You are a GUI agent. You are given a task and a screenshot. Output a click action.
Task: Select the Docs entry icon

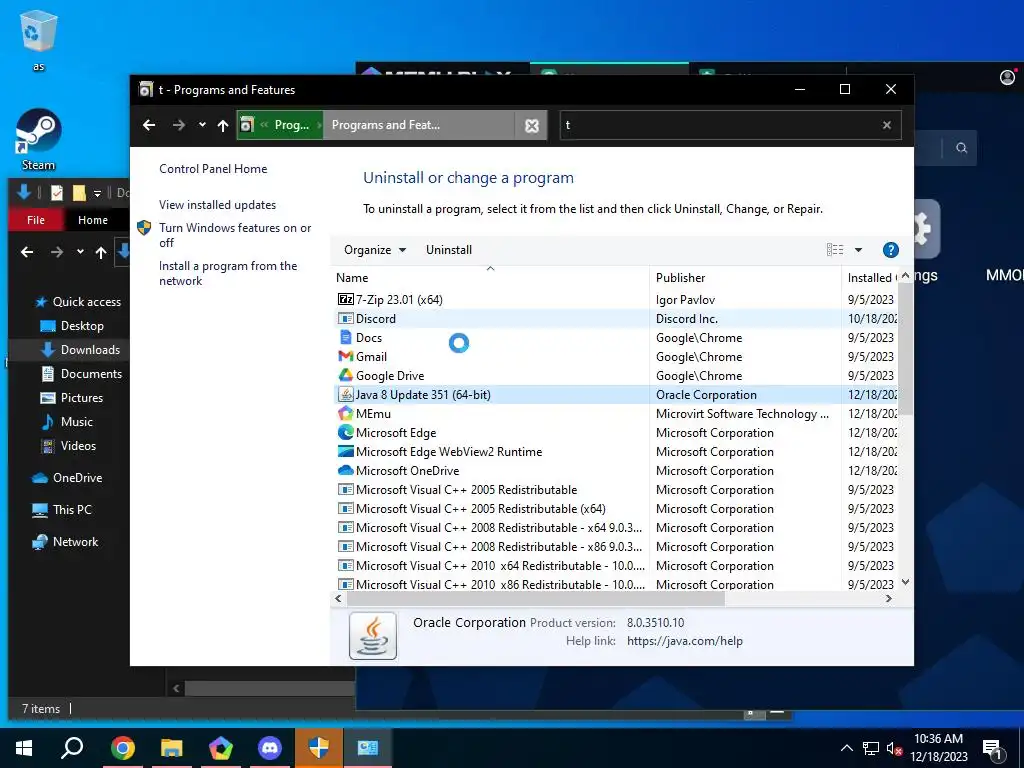coord(345,338)
